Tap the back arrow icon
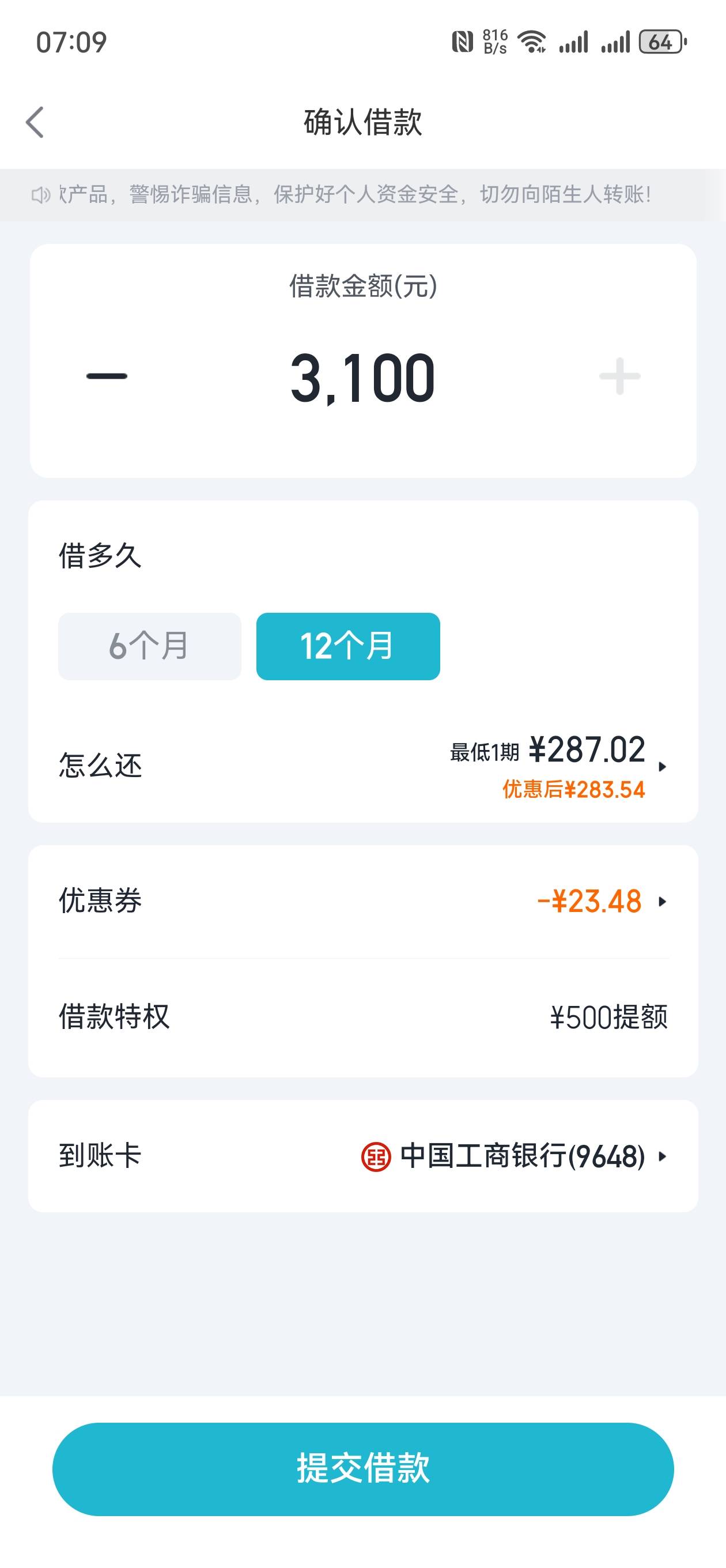The height and width of the screenshot is (1568, 726). (35, 122)
